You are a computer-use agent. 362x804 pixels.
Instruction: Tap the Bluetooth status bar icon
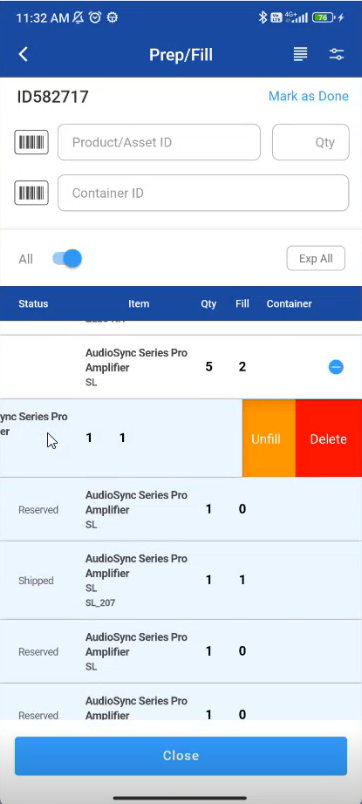[263, 17]
